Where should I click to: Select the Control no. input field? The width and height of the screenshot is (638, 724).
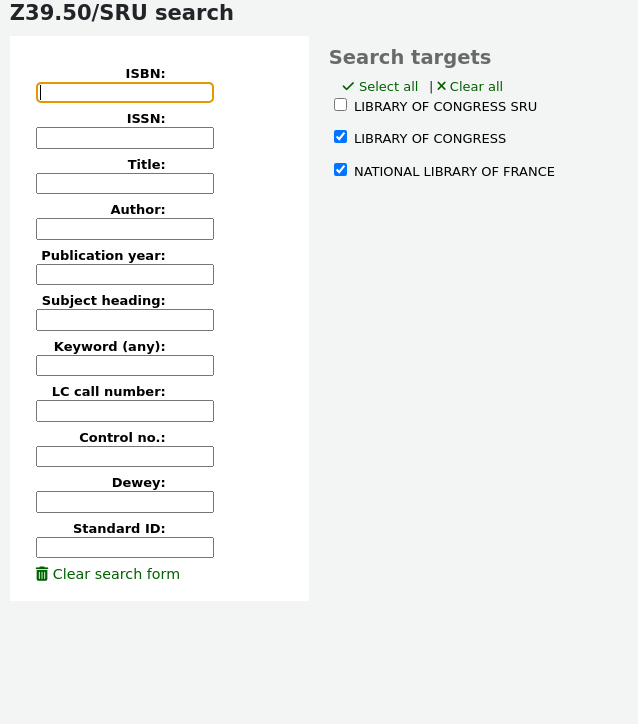click(125, 457)
